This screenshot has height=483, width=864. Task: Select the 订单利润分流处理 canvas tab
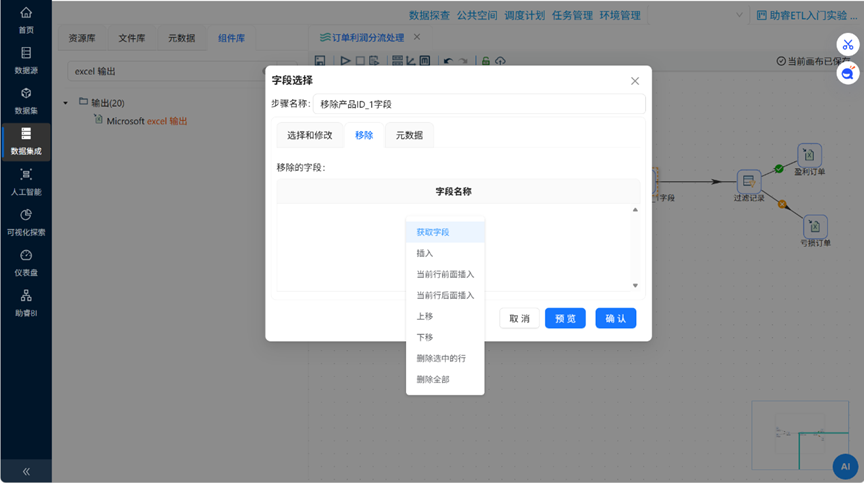point(368,37)
